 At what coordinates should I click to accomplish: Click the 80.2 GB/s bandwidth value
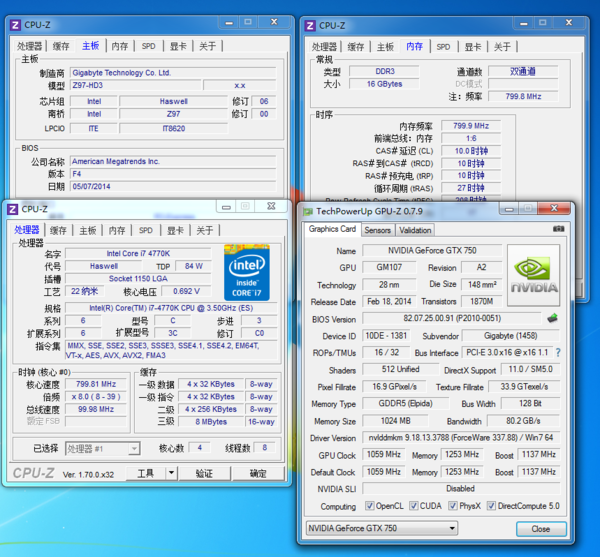[523, 421]
